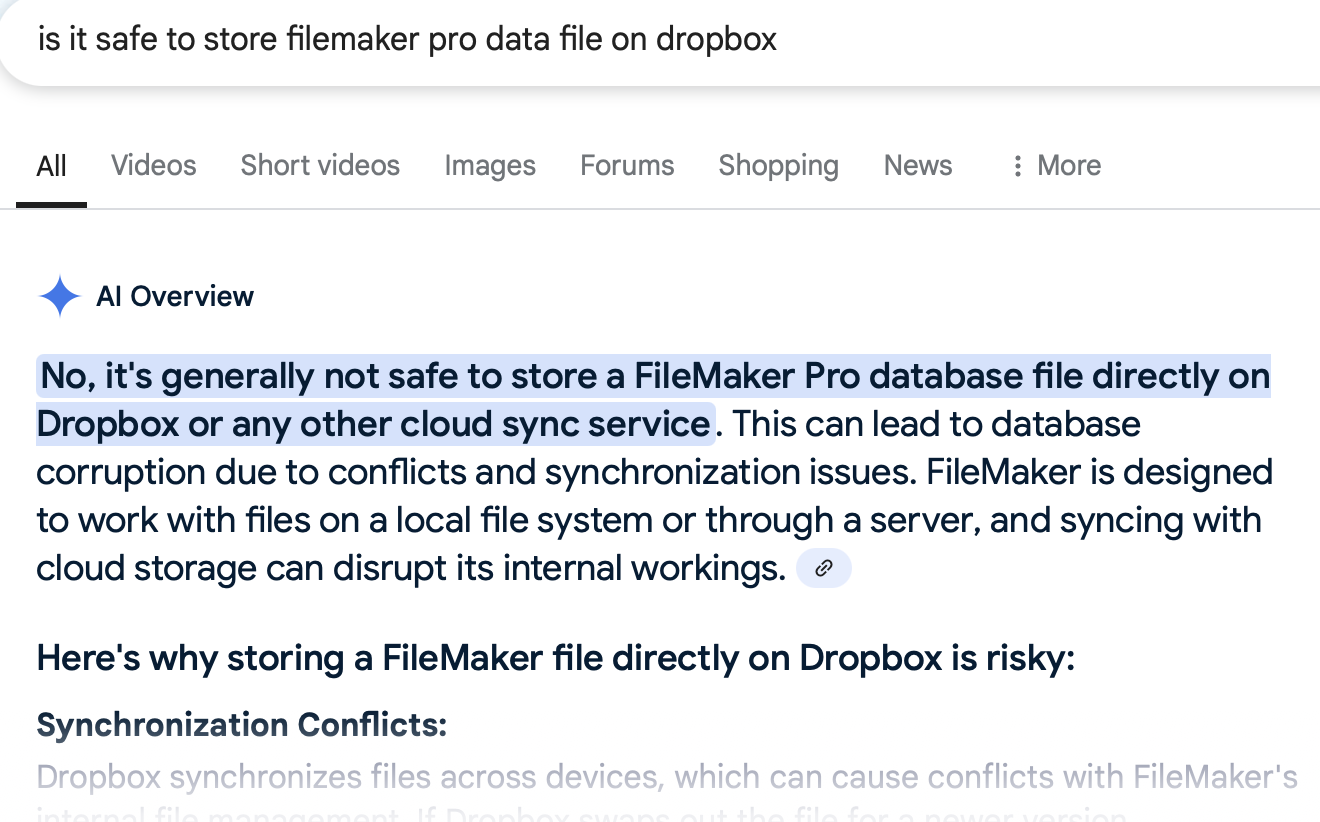The height and width of the screenshot is (822, 1320).
Task: Click in the search query input field
Action: click(x=660, y=40)
